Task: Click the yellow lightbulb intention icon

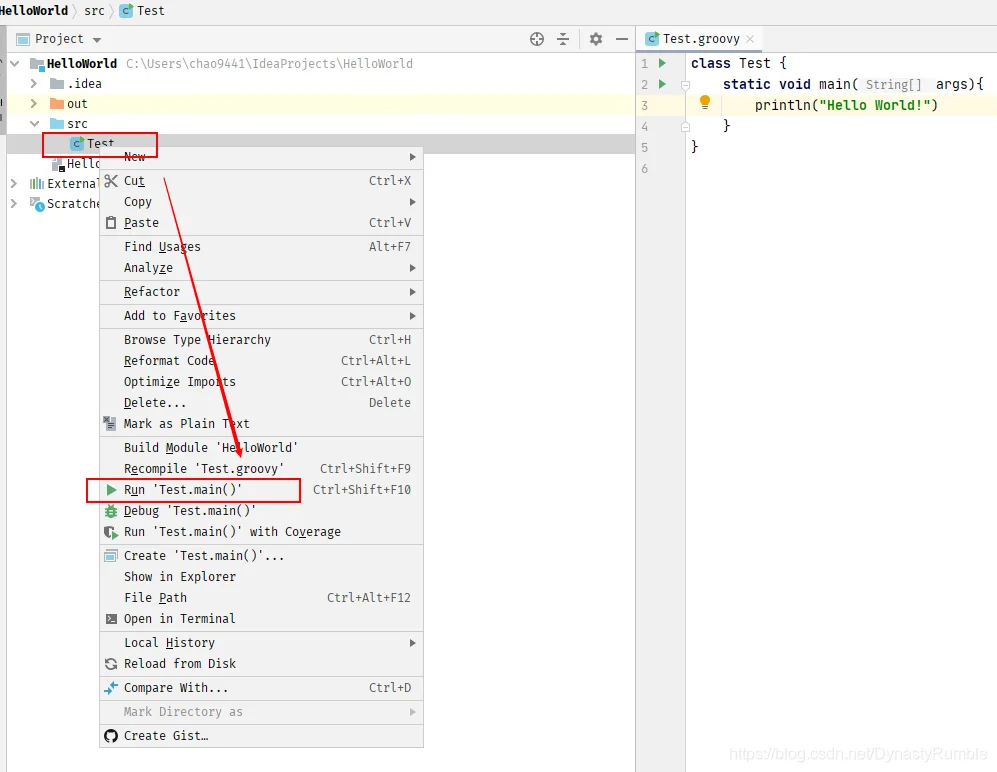Action: click(x=705, y=102)
